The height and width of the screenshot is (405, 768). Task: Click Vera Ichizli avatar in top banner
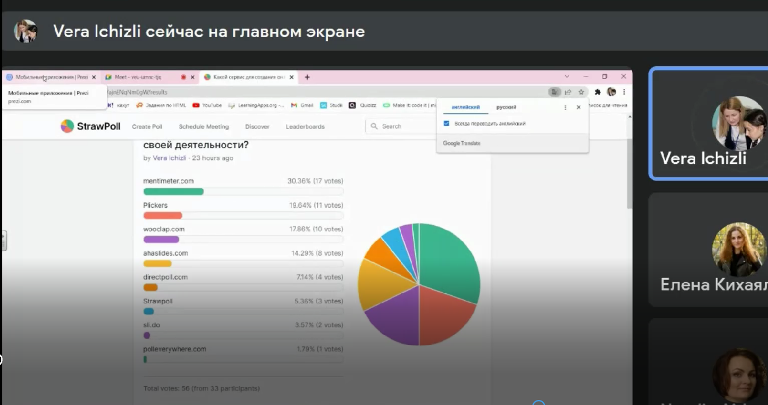pyautogui.click(x=25, y=31)
